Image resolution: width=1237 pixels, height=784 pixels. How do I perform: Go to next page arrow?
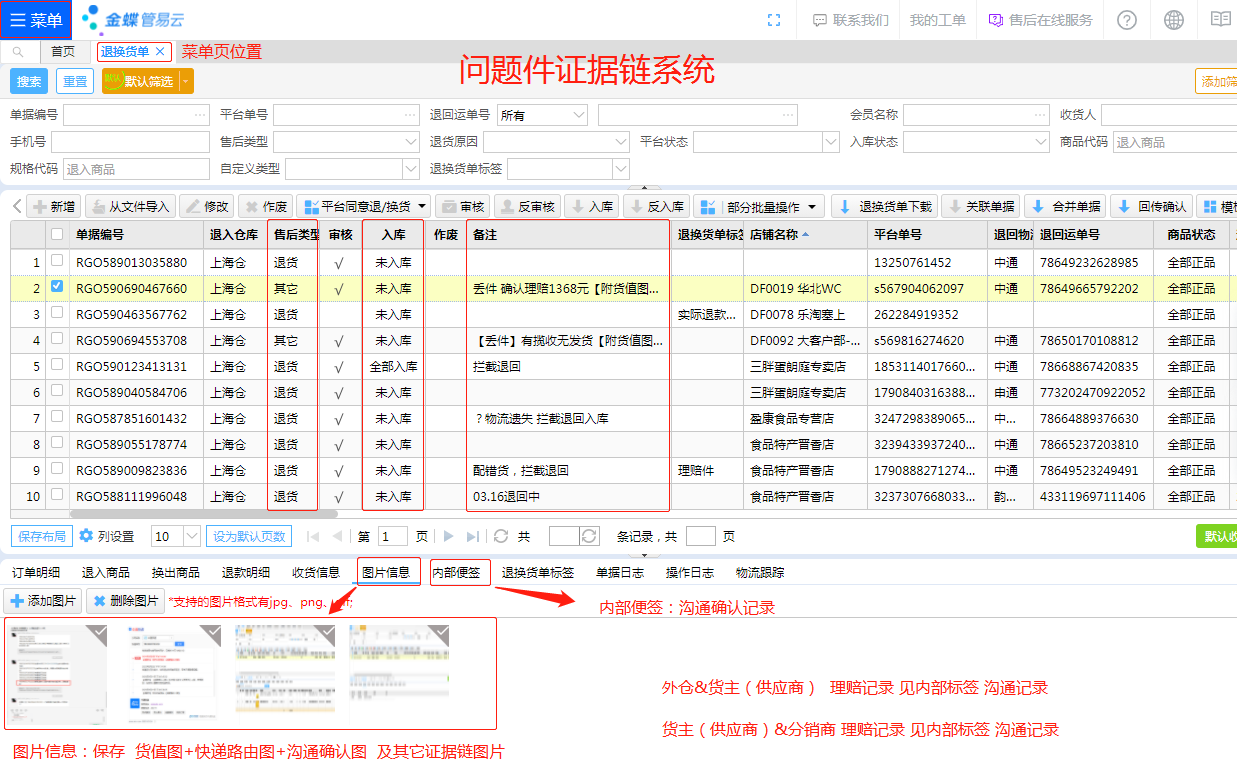[x=449, y=536]
